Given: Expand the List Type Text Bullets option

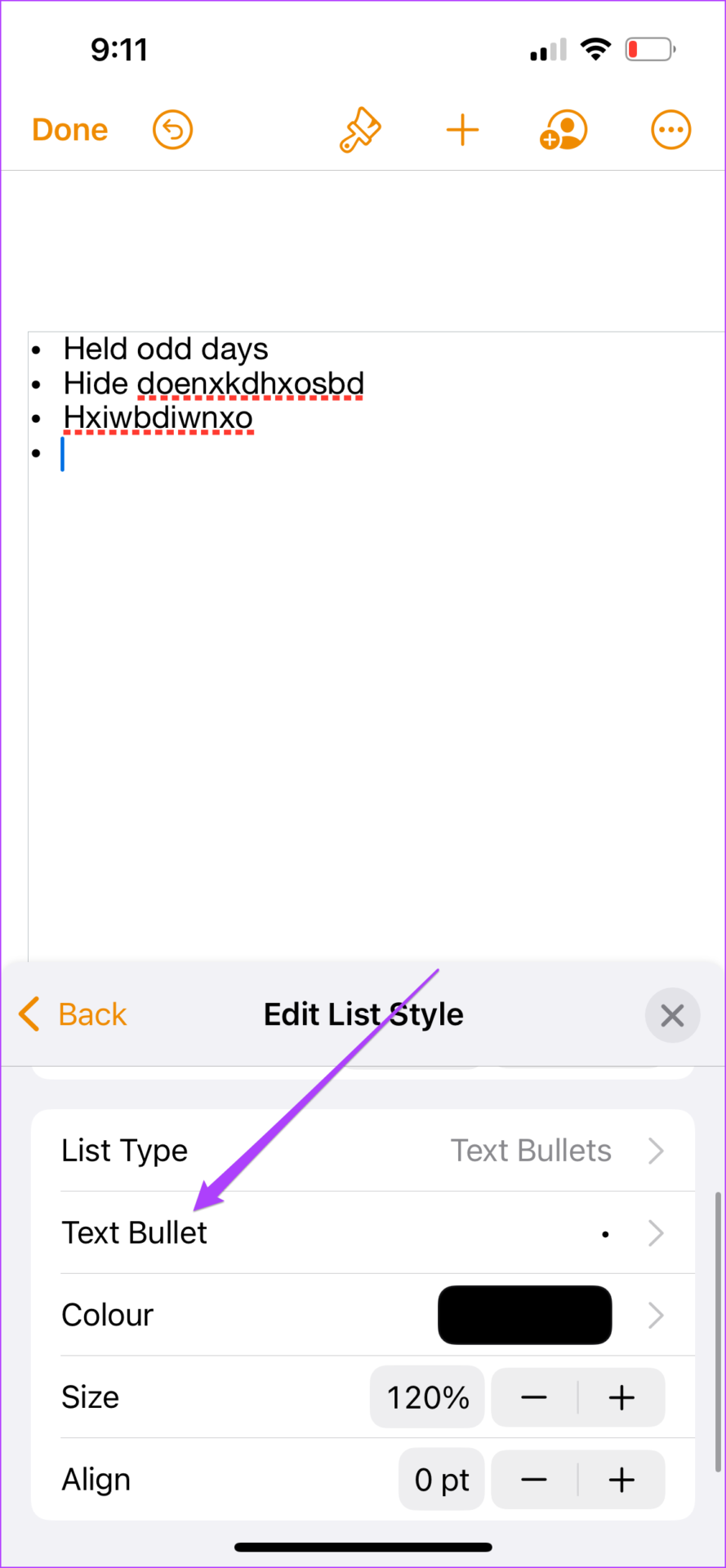Looking at the screenshot, I should tap(363, 1150).
